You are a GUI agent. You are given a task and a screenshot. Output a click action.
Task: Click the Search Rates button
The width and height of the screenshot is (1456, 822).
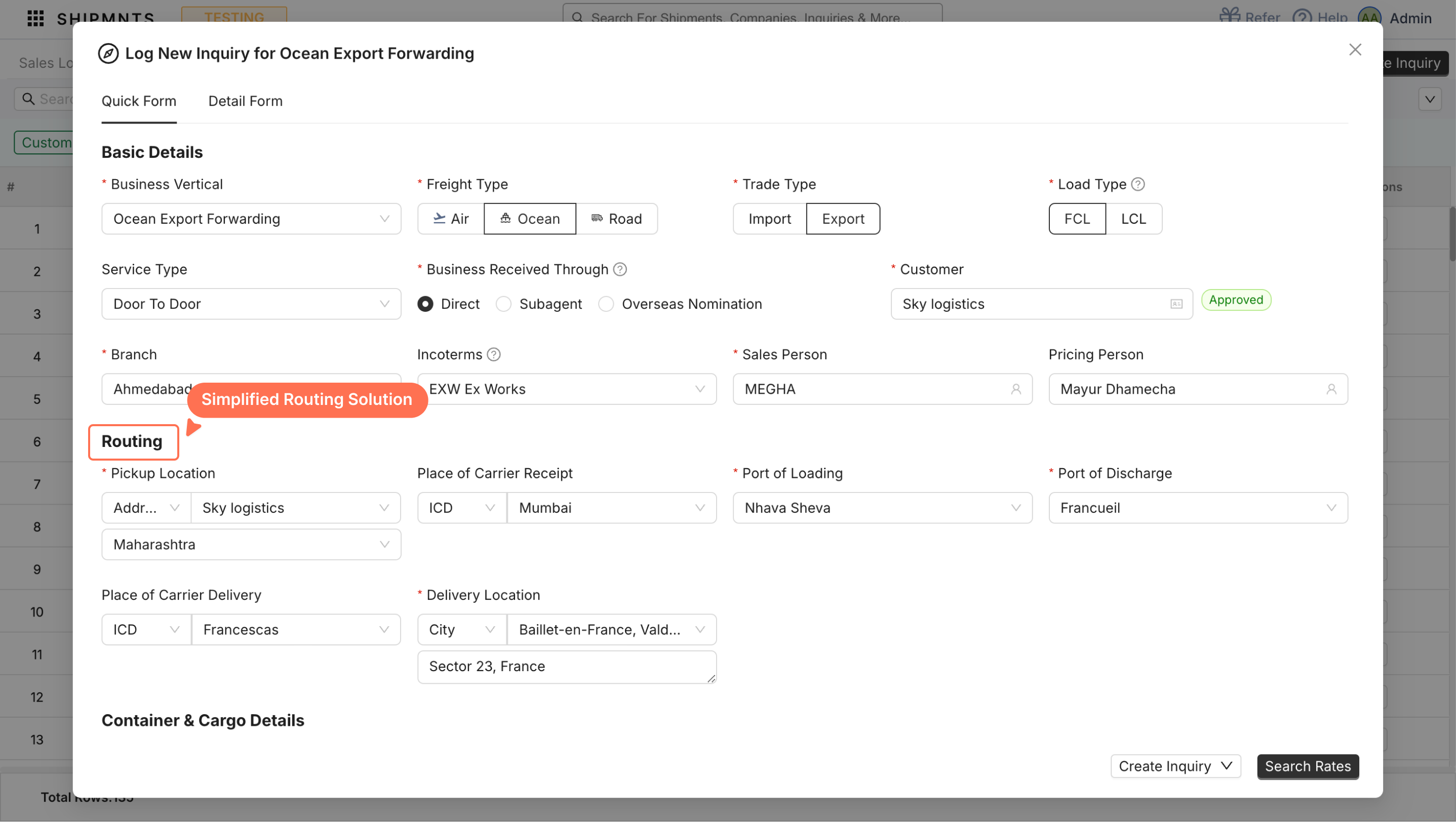(1307, 767)
